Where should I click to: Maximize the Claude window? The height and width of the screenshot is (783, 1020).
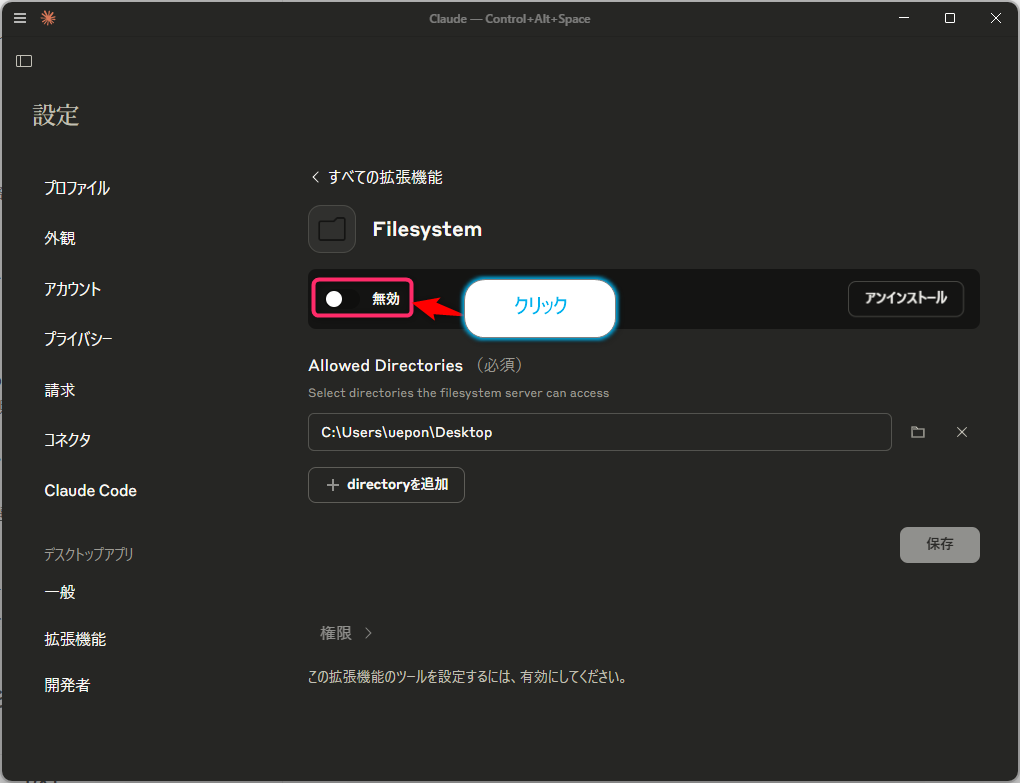(950, 18)
